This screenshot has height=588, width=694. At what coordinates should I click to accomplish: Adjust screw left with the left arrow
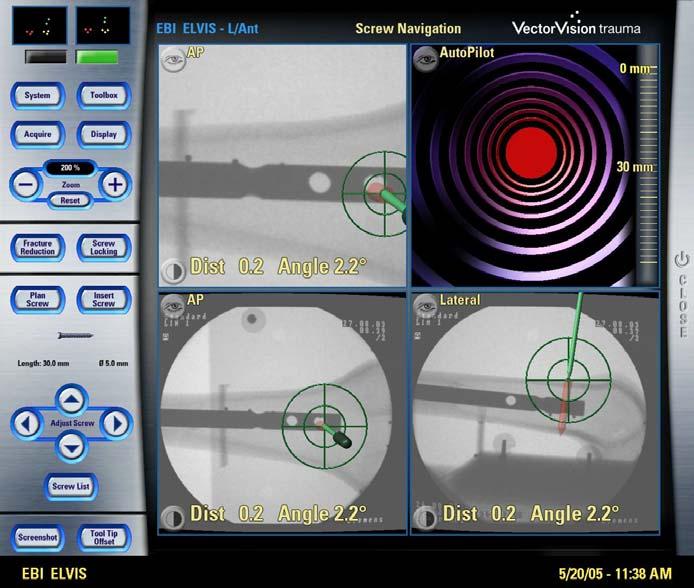click(x=27, y=424)
